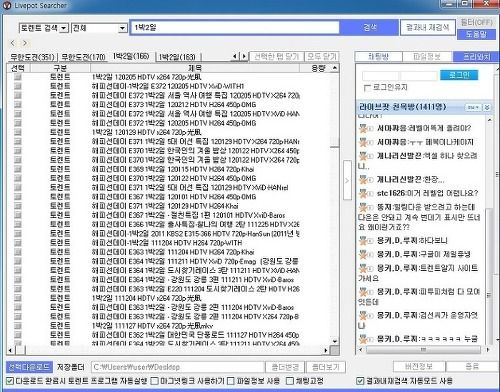500x392 pixels.
Task: Click the star icon beside 구글이 제일좋넹 message
Action: (363, 254)
